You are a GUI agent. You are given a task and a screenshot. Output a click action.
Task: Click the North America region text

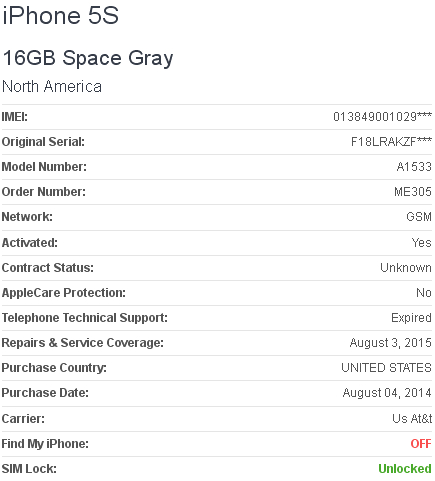pyautogui.click(x=52, y=86)
